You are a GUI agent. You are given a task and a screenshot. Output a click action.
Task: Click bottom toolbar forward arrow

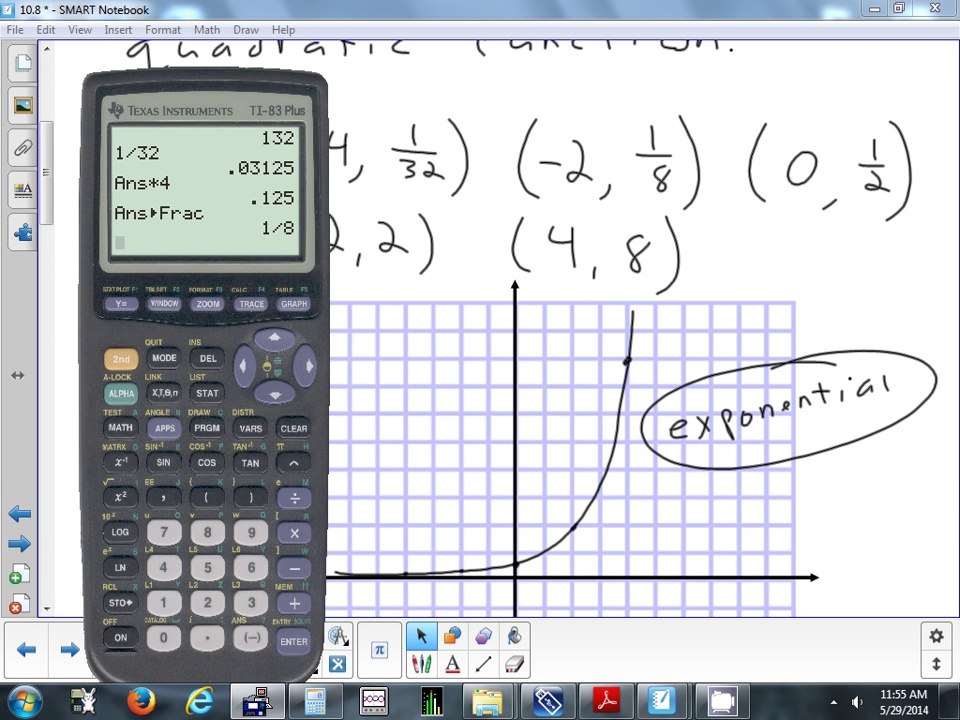pyautogui.click(x=69, y=650)
